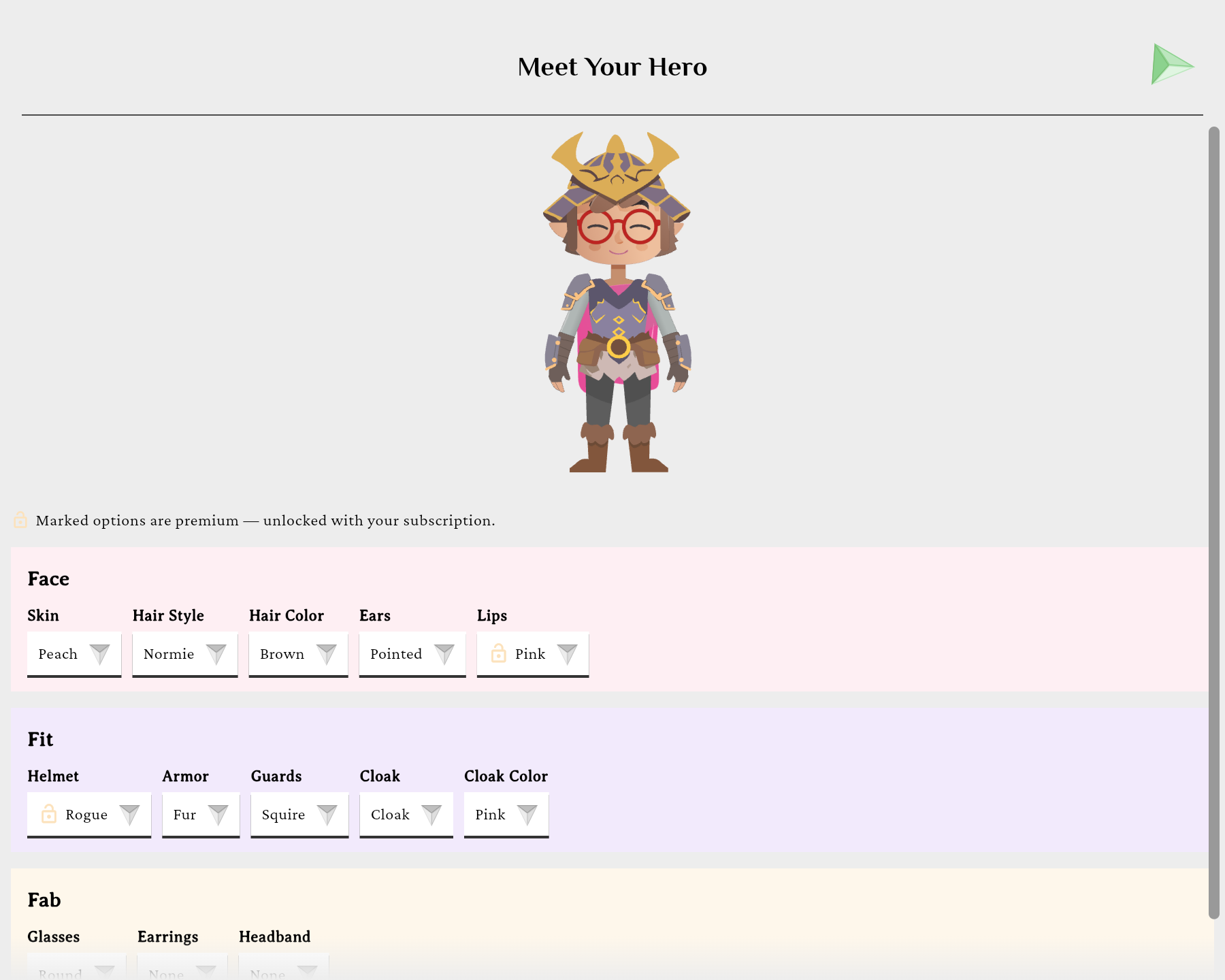Screen dimensions: 1225x980
Task: Click the Fab section heading
Action: [44, 900]
